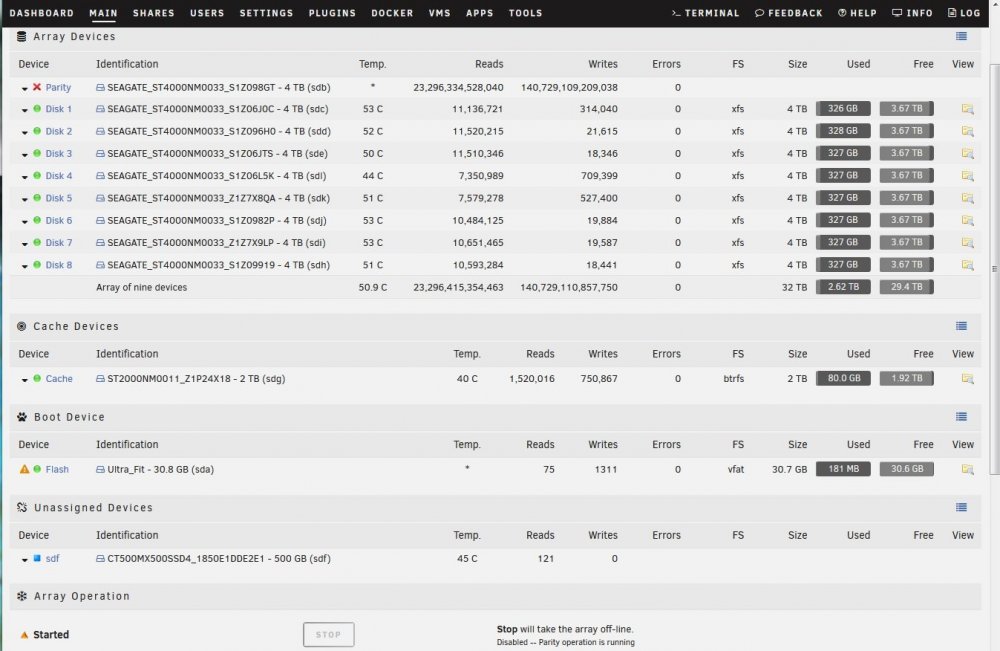This screenshot has height=651, width=1000.
Task: Toggle Boot Device table view icon
Action: [x=961, y=416]
